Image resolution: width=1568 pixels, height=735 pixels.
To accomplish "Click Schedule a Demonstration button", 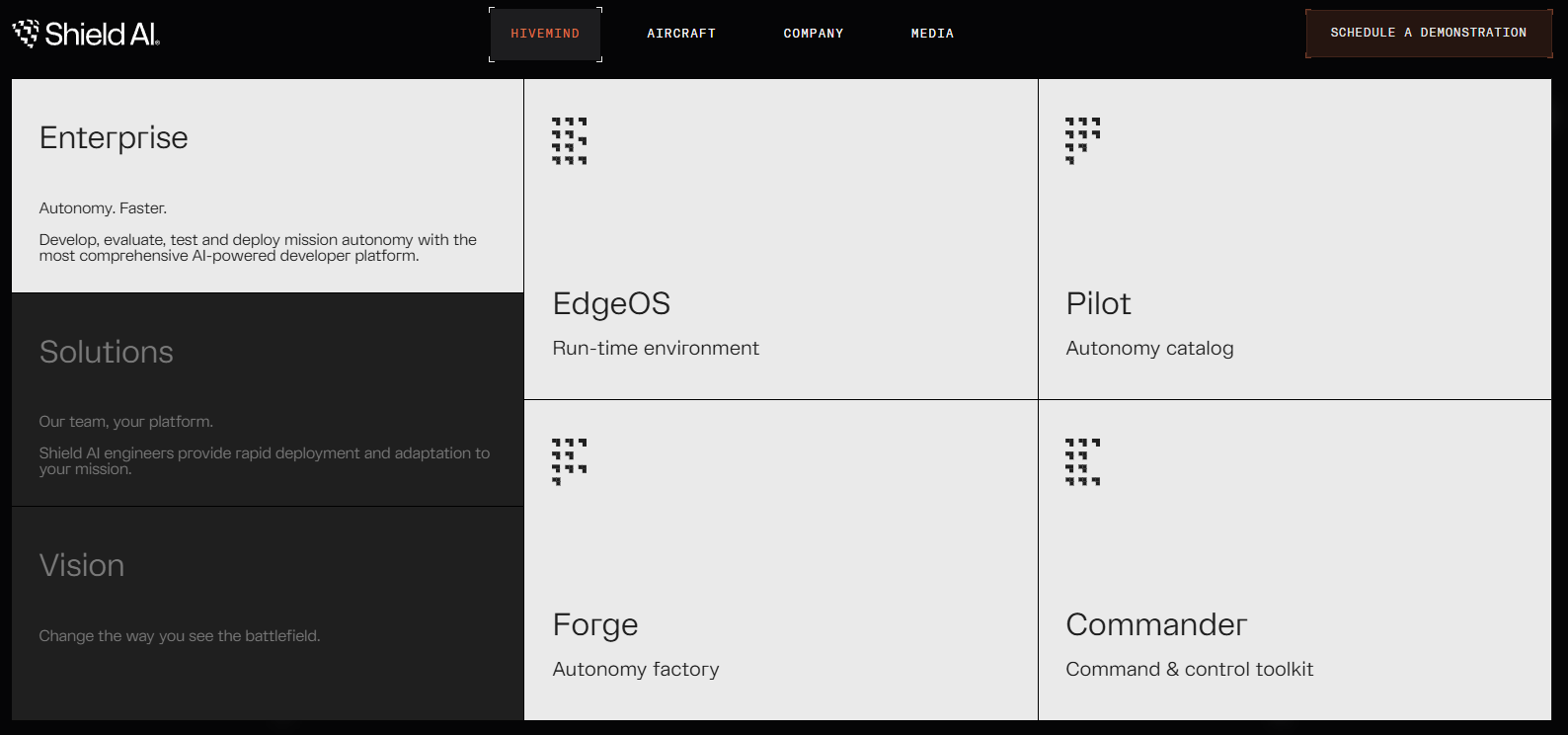I will tap(1429, 33).
